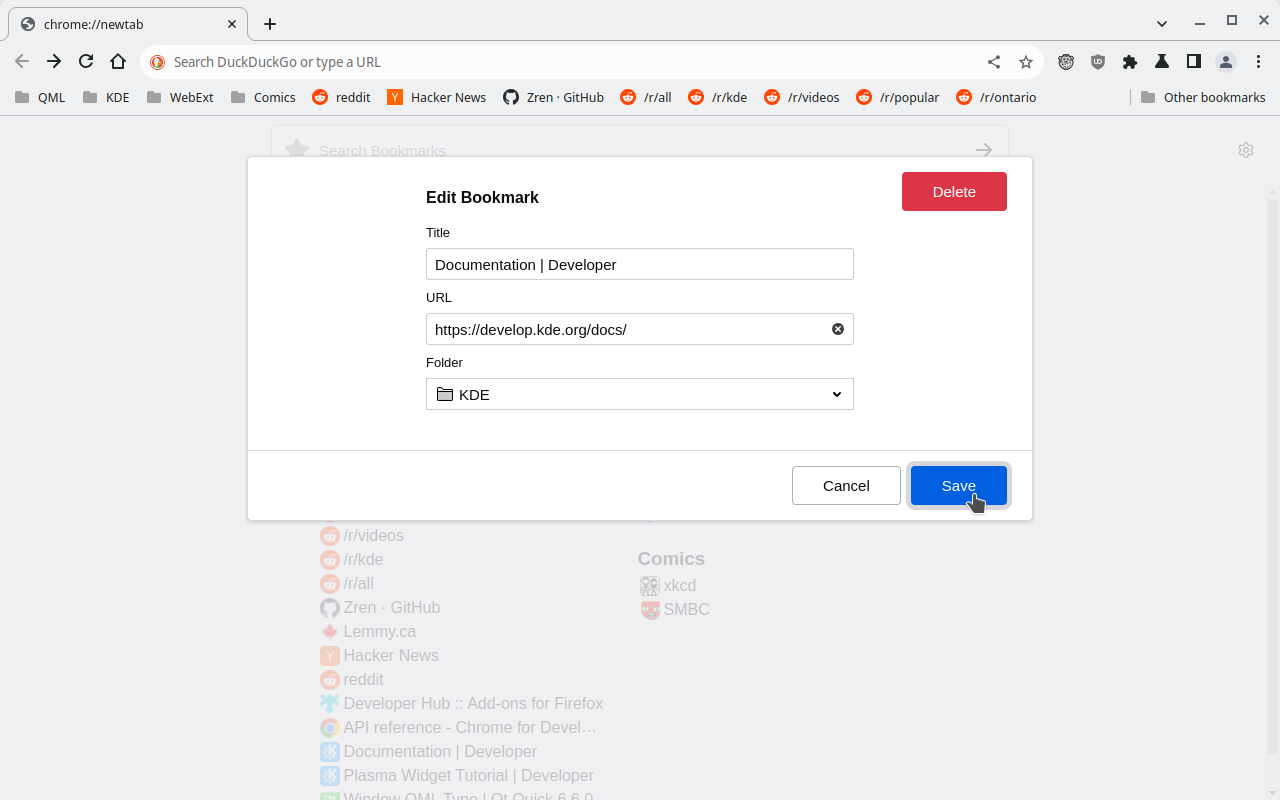
Task: Click inside the Title input field
Action: pos(639,264)
